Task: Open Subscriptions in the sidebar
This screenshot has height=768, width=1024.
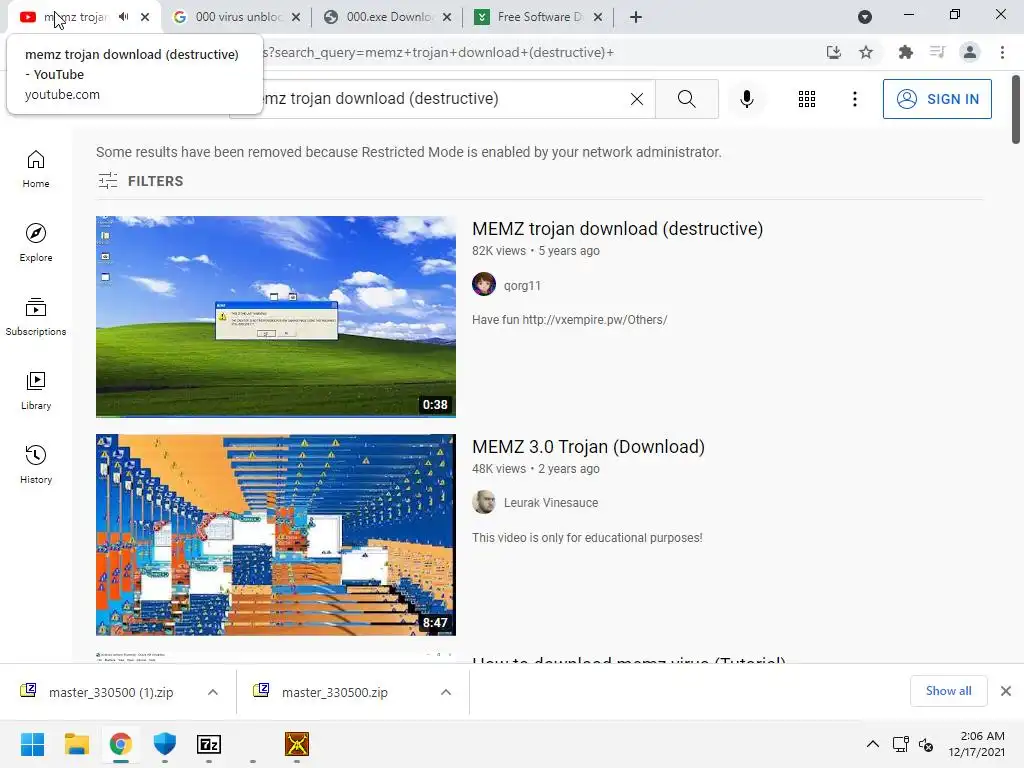Action: 36,317
